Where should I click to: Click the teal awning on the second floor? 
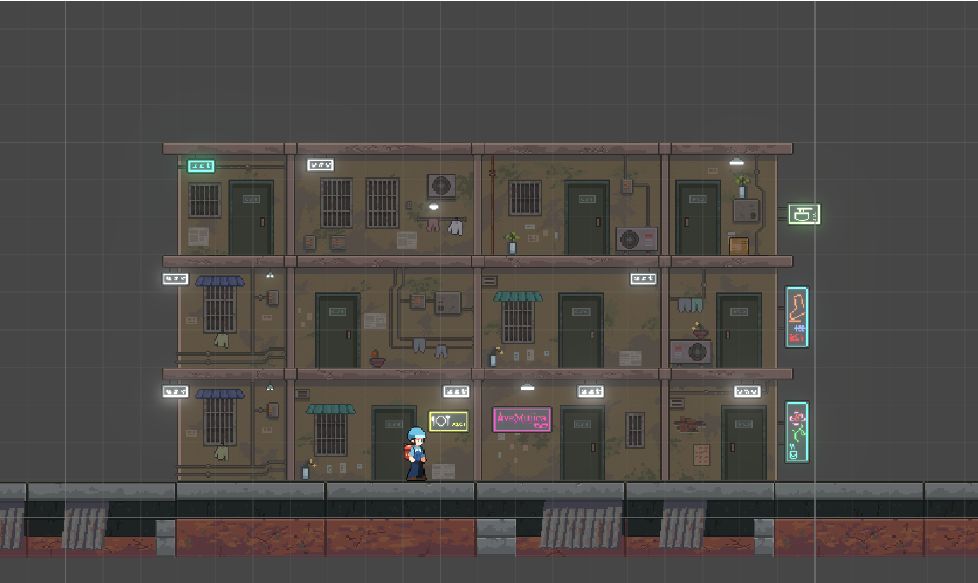click(x=518, y=296)
